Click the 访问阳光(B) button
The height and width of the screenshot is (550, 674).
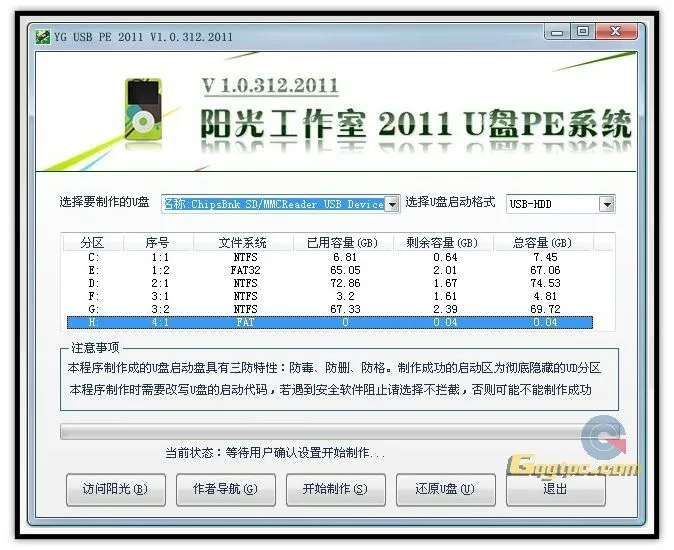[114, 489]
